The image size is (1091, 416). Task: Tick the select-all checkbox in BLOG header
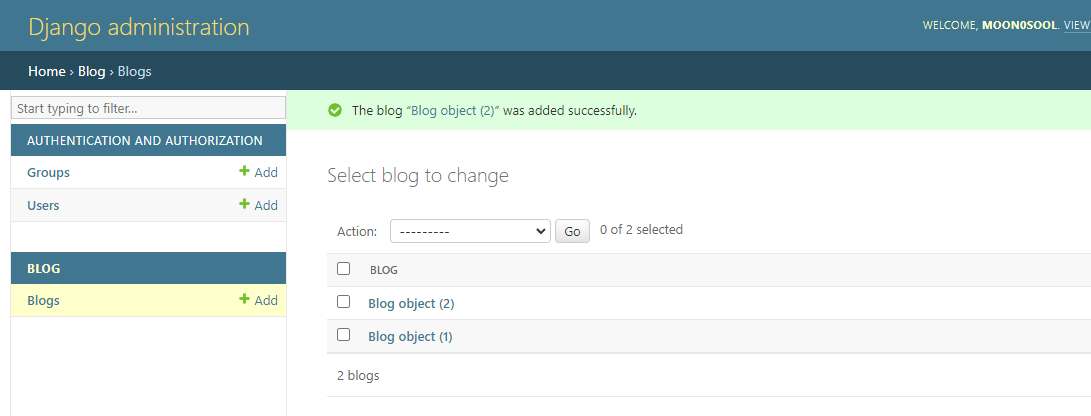(344, 269)
